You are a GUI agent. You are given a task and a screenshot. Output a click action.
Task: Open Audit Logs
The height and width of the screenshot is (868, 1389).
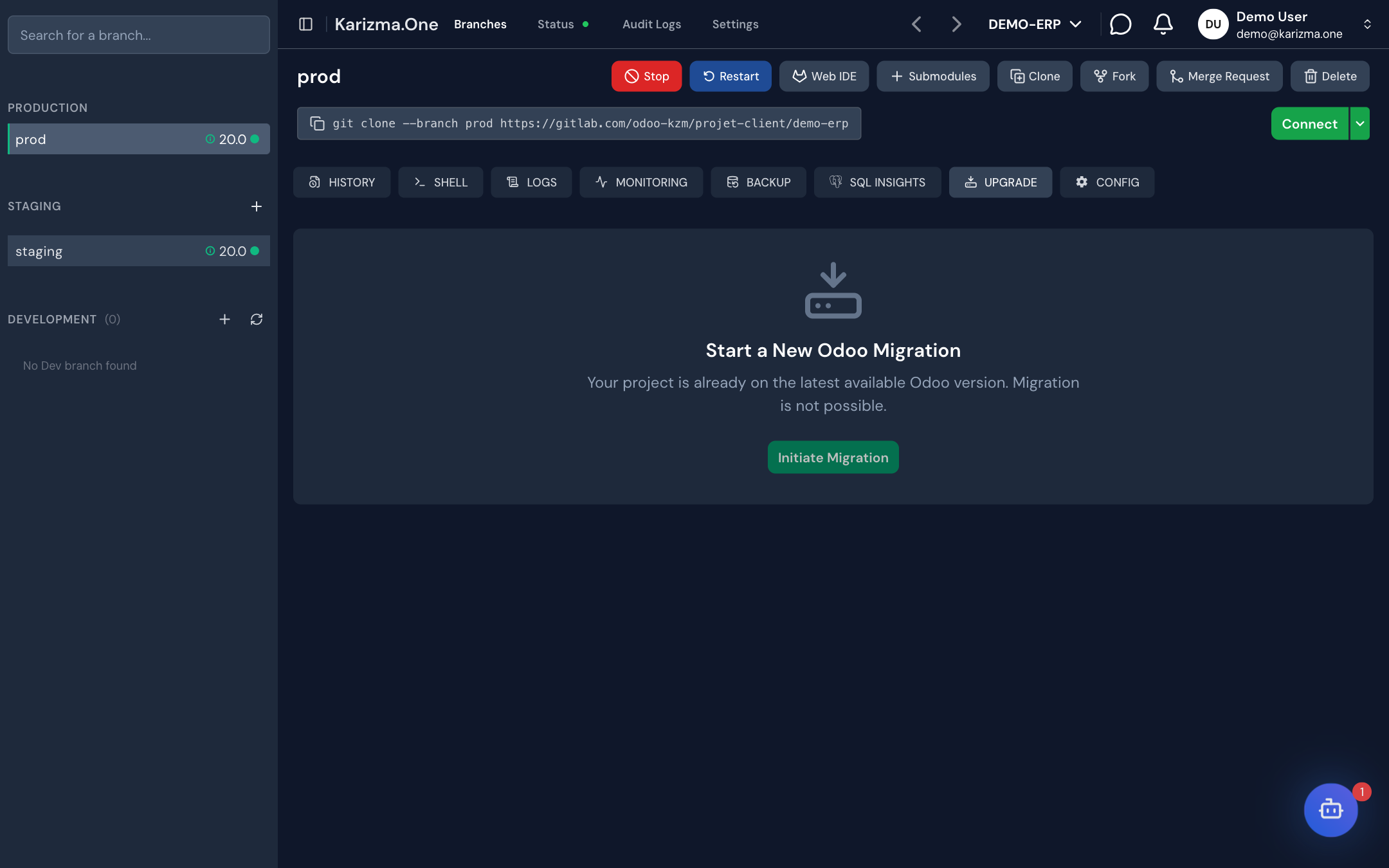(651, 24)
